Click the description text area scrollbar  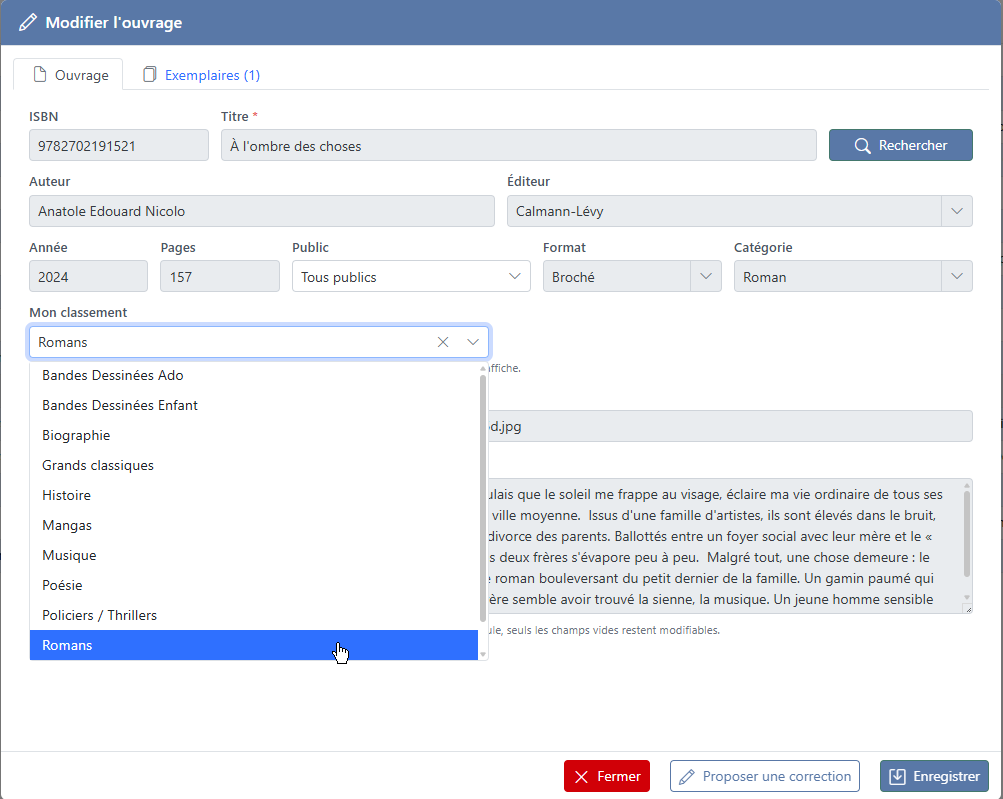coord(967,534)
